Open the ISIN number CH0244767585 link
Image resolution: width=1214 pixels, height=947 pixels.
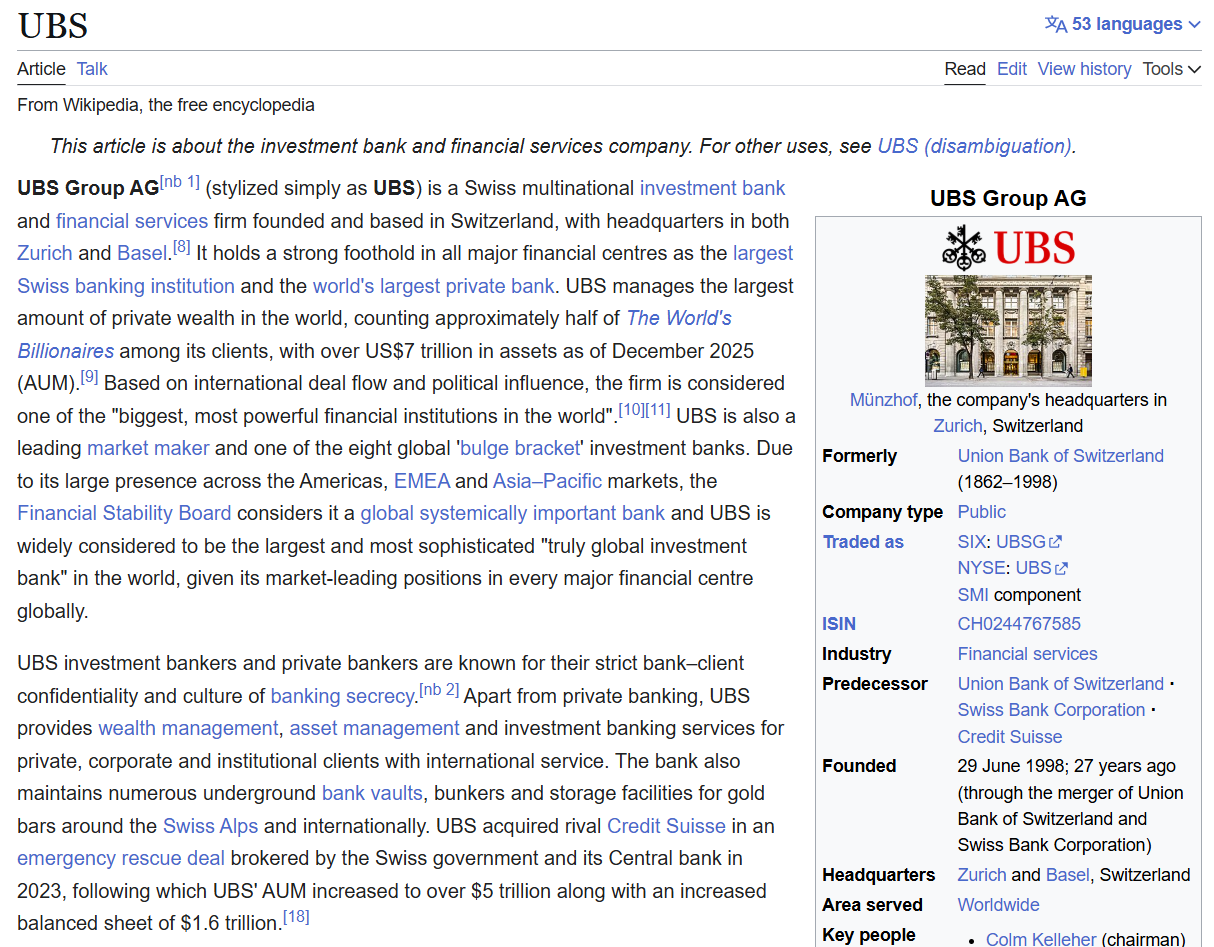pos(1019,624)
